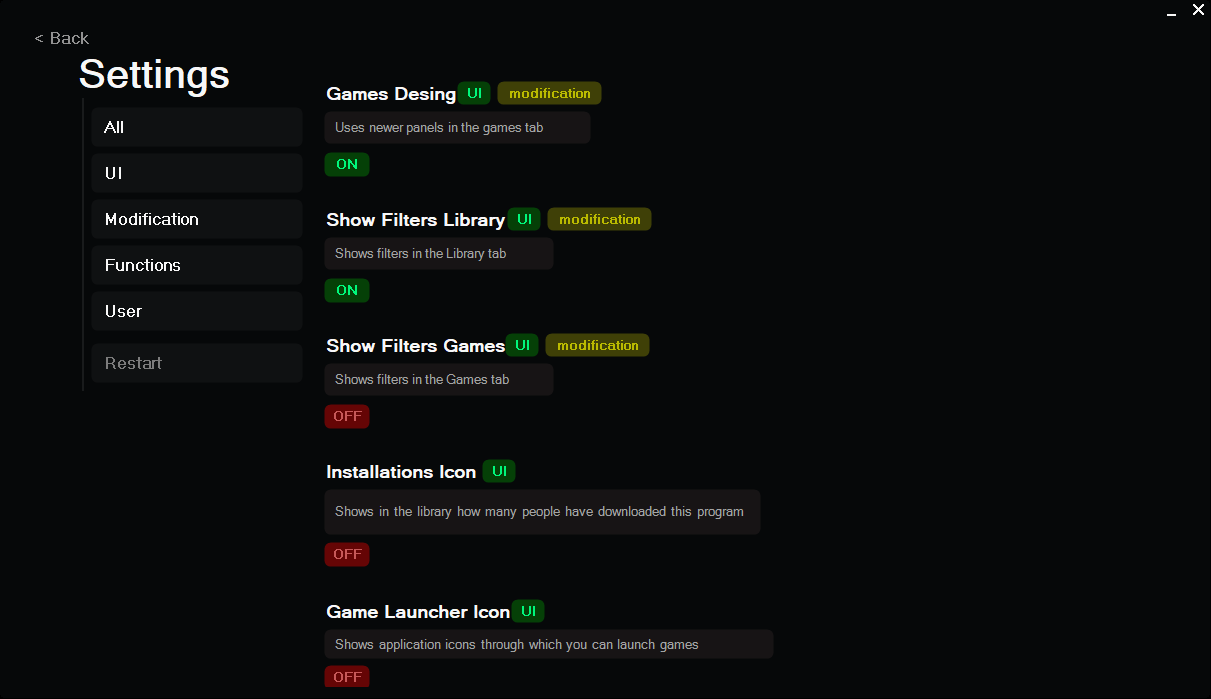Click the UI badge on Show Filters Library
Viewport: 1211px width, 699px height.
click(524, 218)
